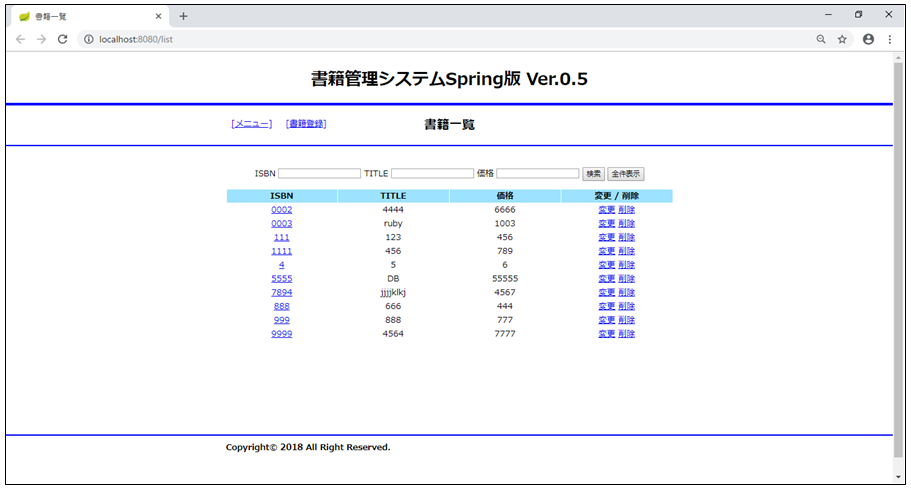The image size is (911, 489).
Task: Click the browser back arrow
Action: pyautogui.click(x=21, y=39)
